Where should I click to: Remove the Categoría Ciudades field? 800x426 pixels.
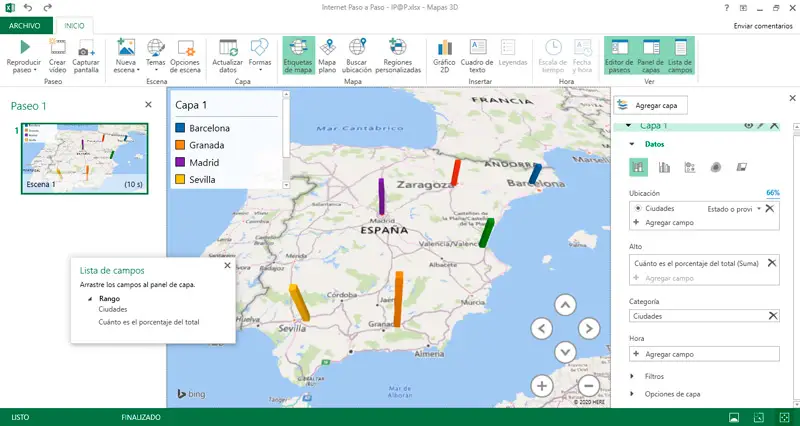[773, 316]
